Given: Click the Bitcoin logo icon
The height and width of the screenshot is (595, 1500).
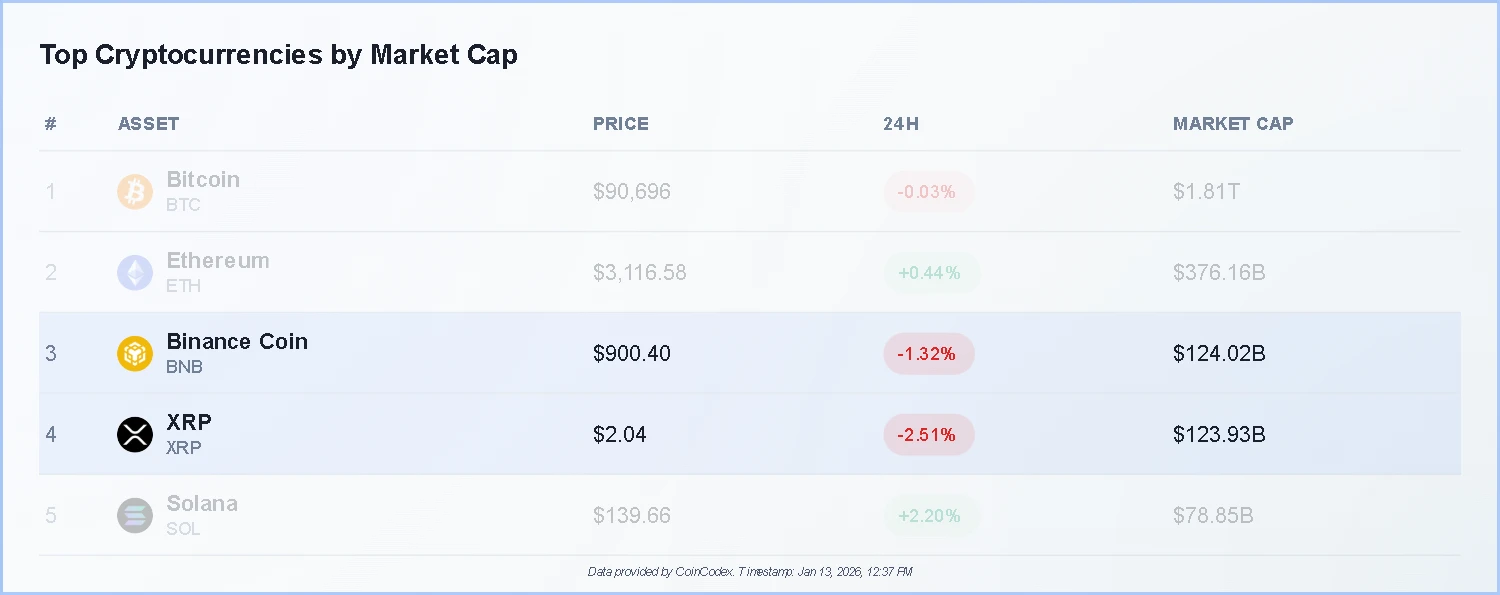Looking at the screenshot, I should coord(135,192).
